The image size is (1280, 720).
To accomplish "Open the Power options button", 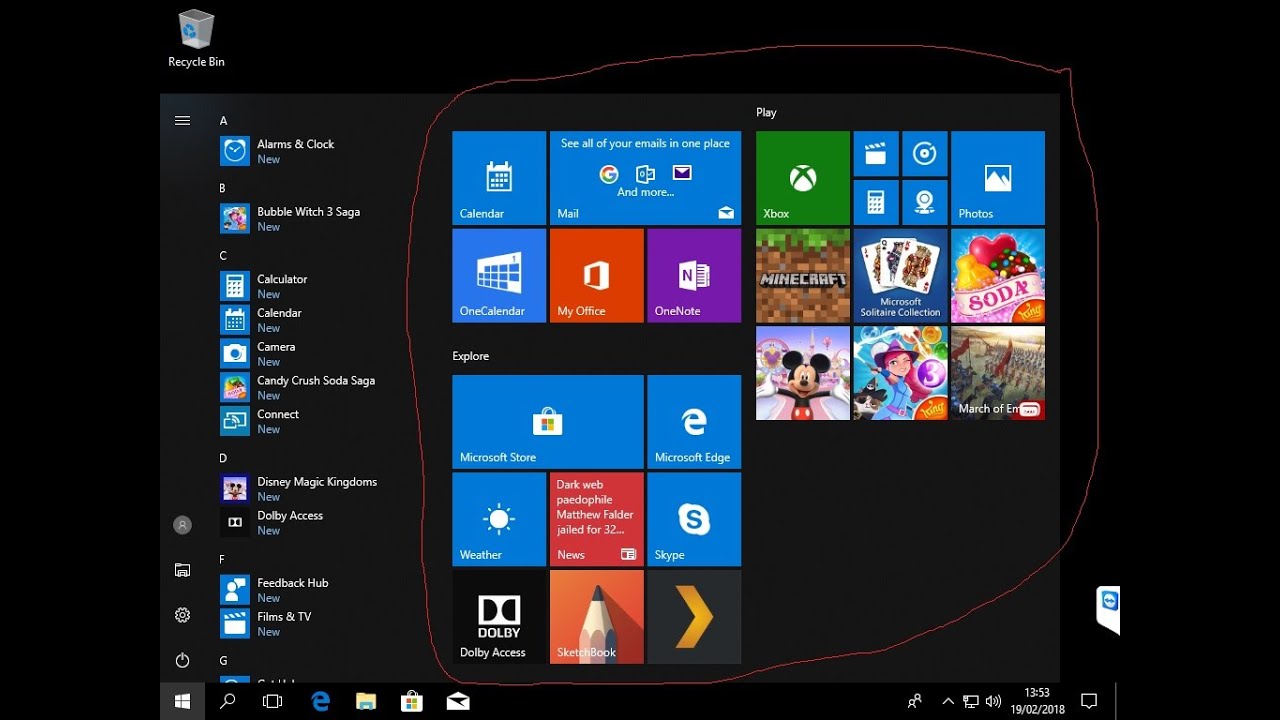I will pos(182,660).
